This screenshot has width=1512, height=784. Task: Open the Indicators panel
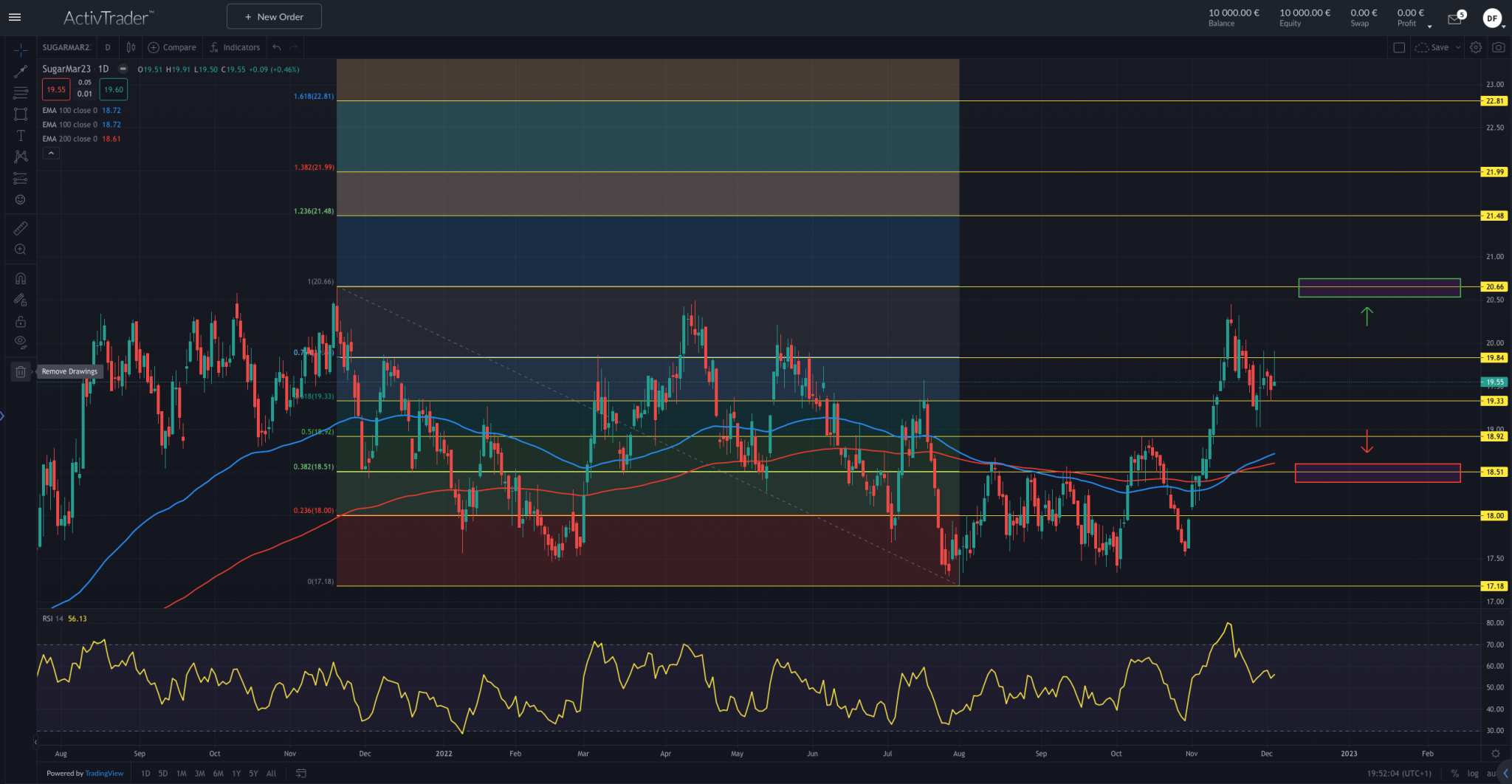coord(235,47)
